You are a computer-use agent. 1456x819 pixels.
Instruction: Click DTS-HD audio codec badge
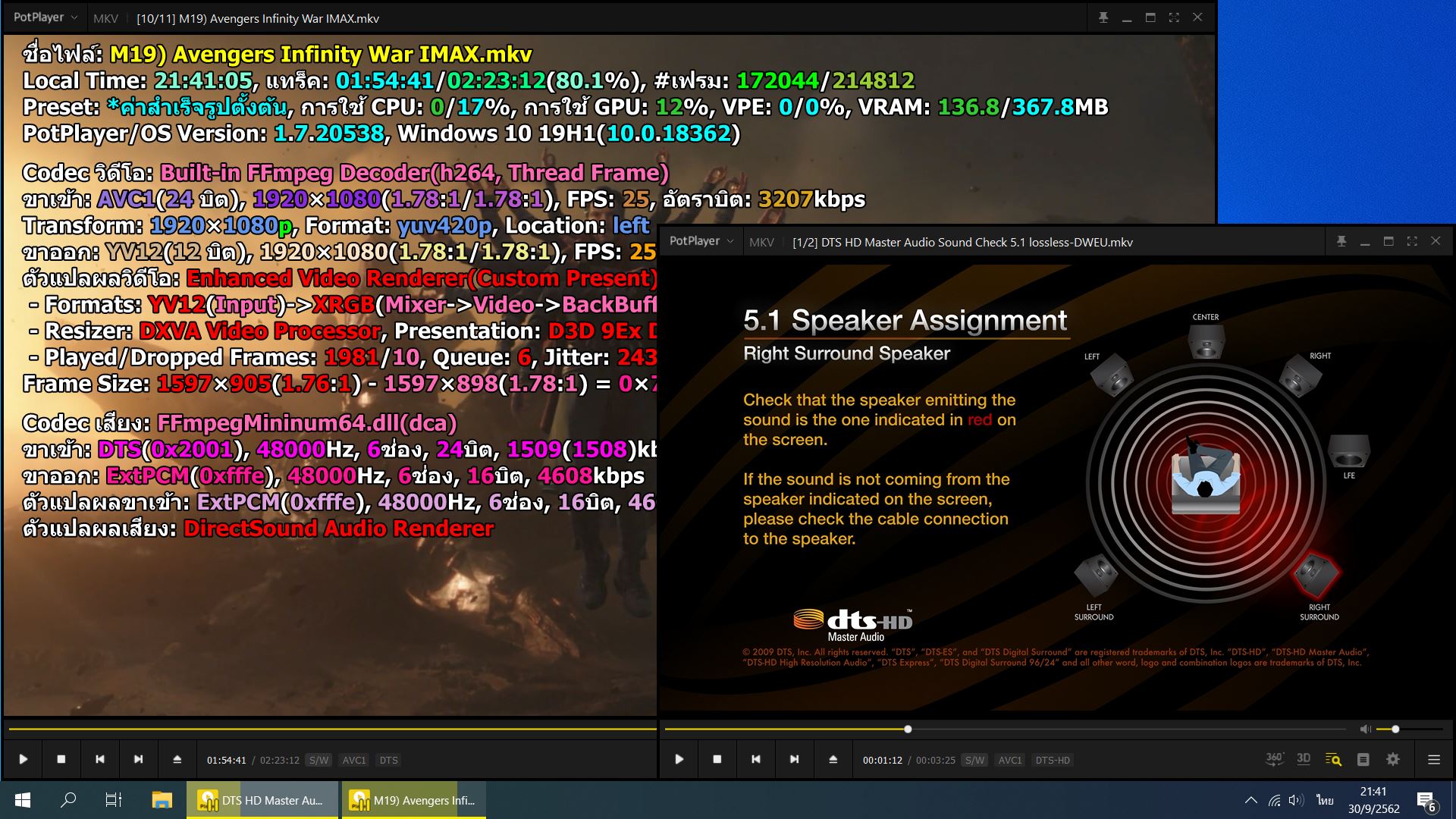point(1053,760)
